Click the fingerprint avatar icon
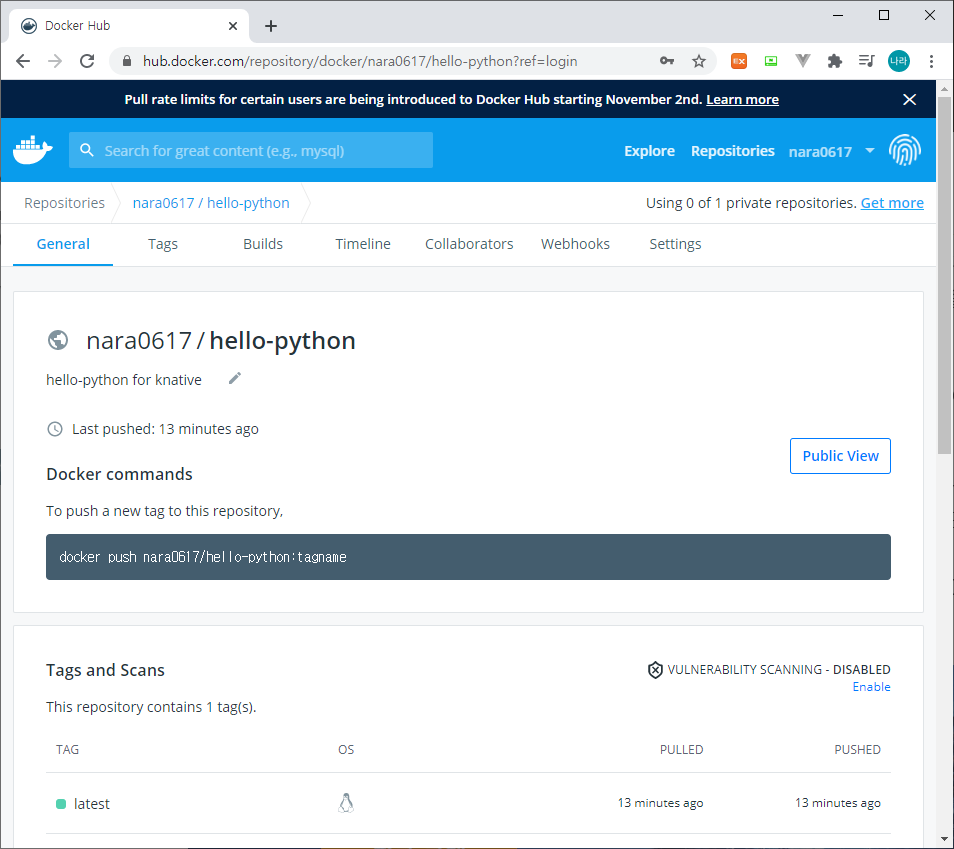 click(x=904, y=150)
